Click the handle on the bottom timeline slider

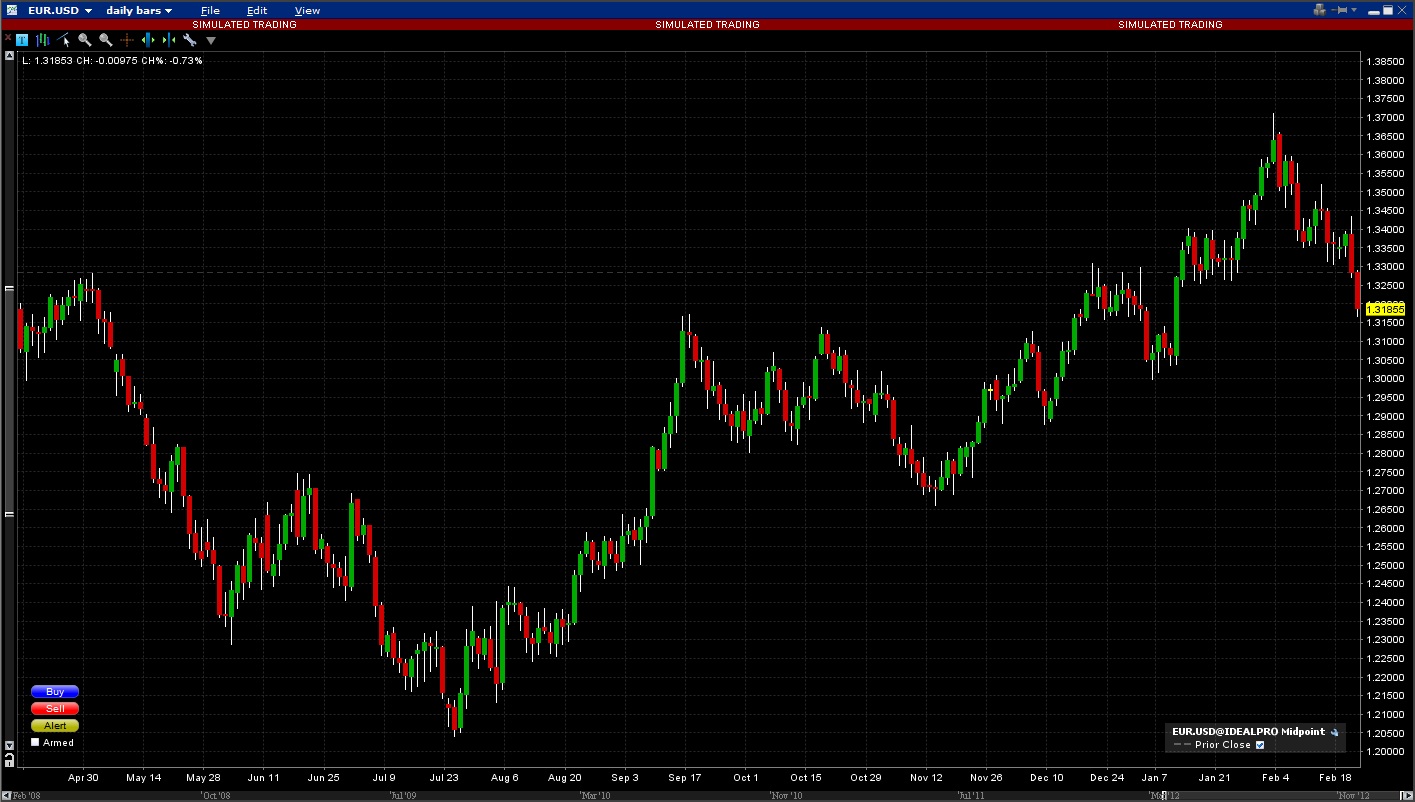tap(1163, 796)
